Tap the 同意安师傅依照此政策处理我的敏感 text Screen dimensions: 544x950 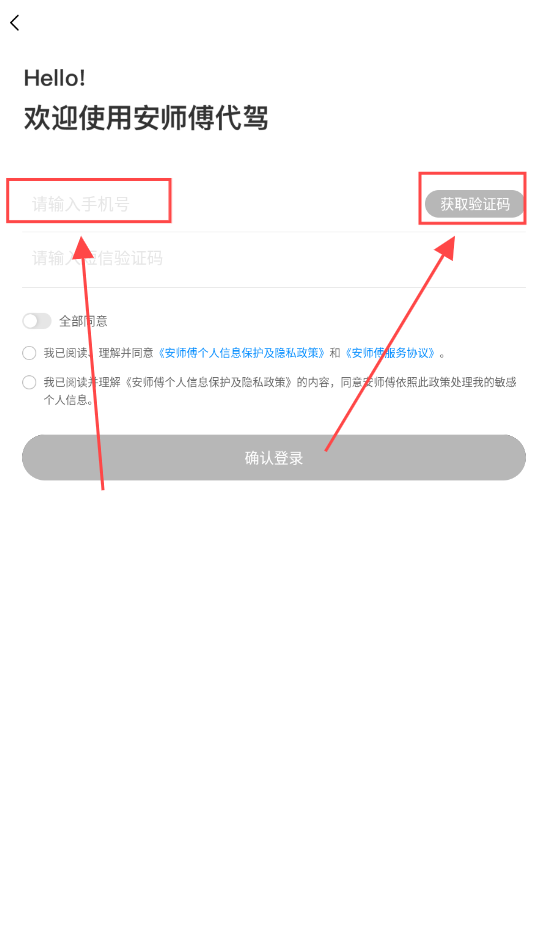[x=428, y=382]
